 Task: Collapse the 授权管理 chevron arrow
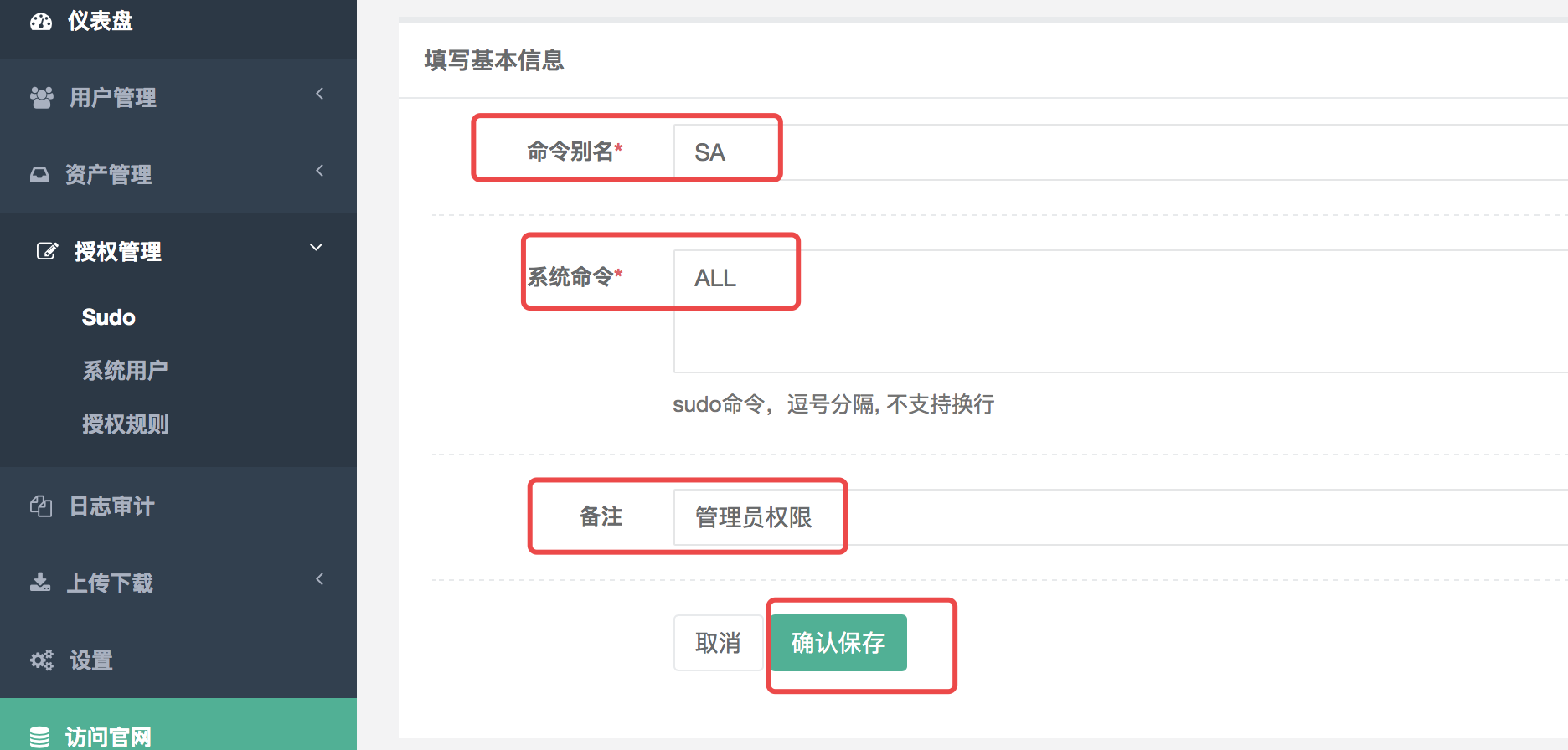click(316, 248)
